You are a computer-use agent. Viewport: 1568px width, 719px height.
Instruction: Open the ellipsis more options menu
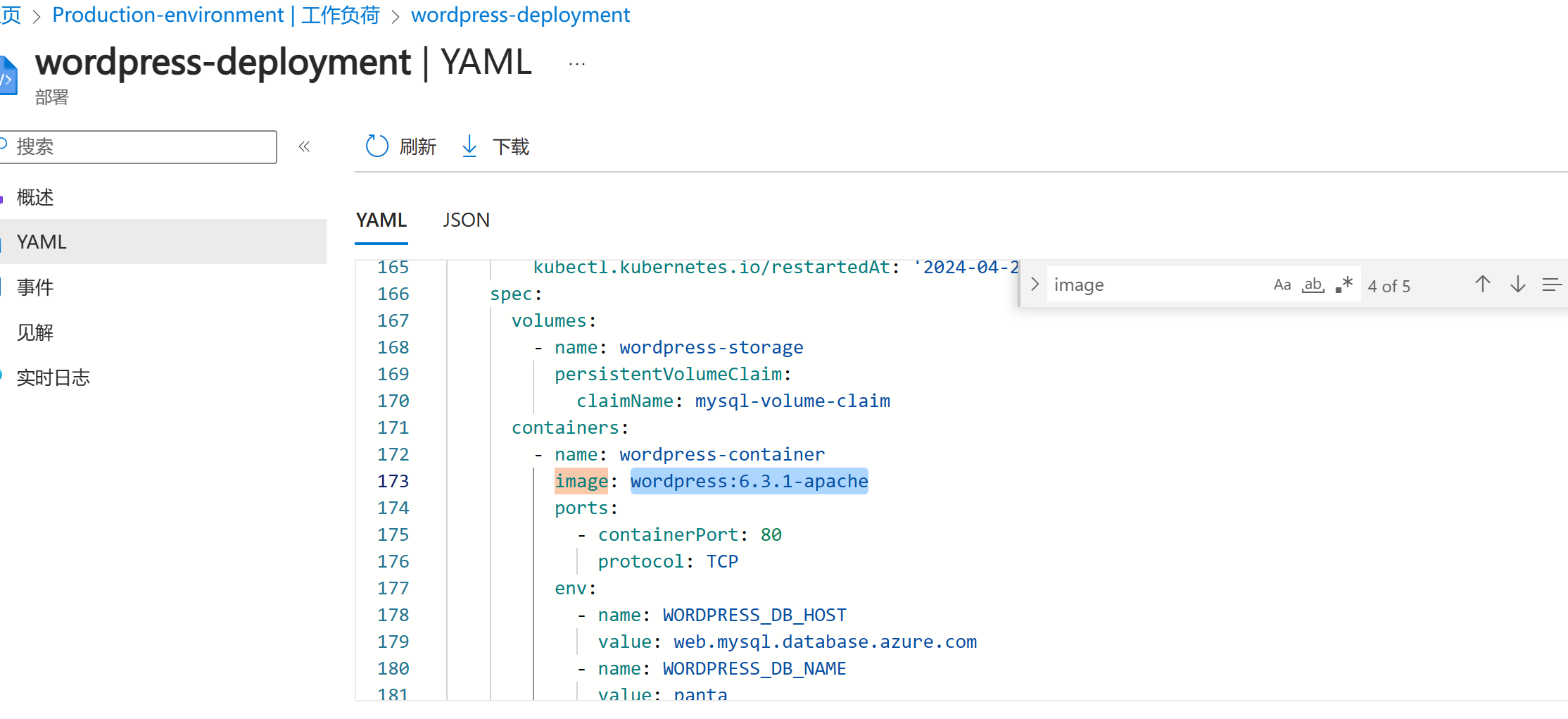(577, 64)
